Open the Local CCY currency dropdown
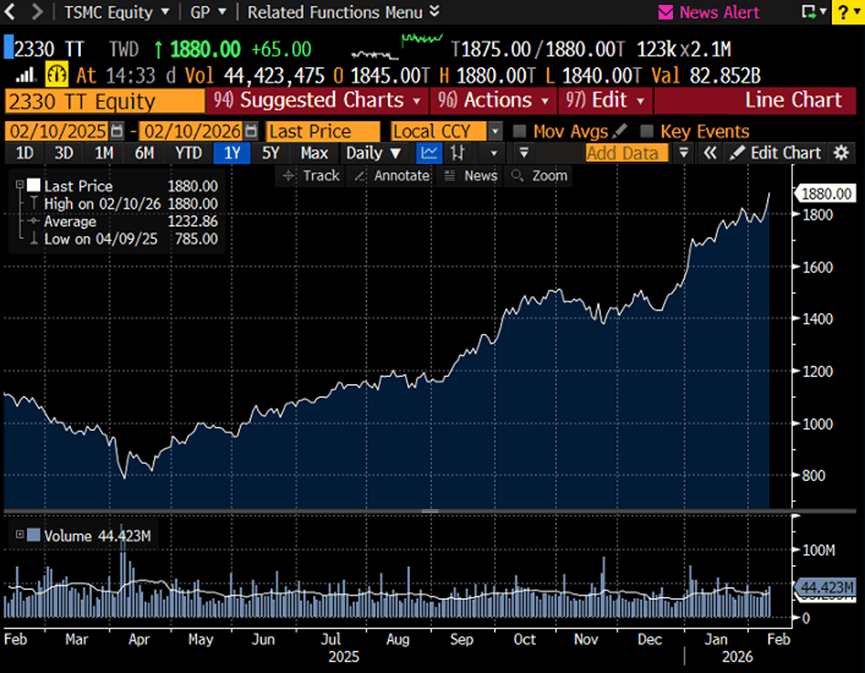The height and width of the screenshot is (673, 865). [494, 132]
